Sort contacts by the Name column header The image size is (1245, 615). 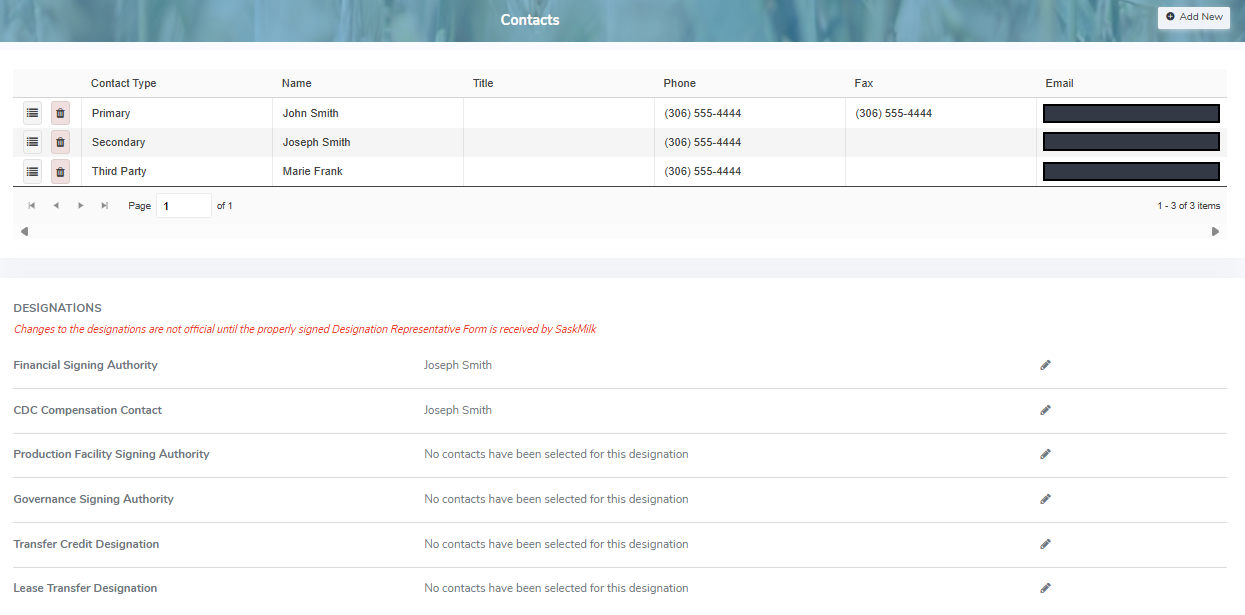[296, 83]
